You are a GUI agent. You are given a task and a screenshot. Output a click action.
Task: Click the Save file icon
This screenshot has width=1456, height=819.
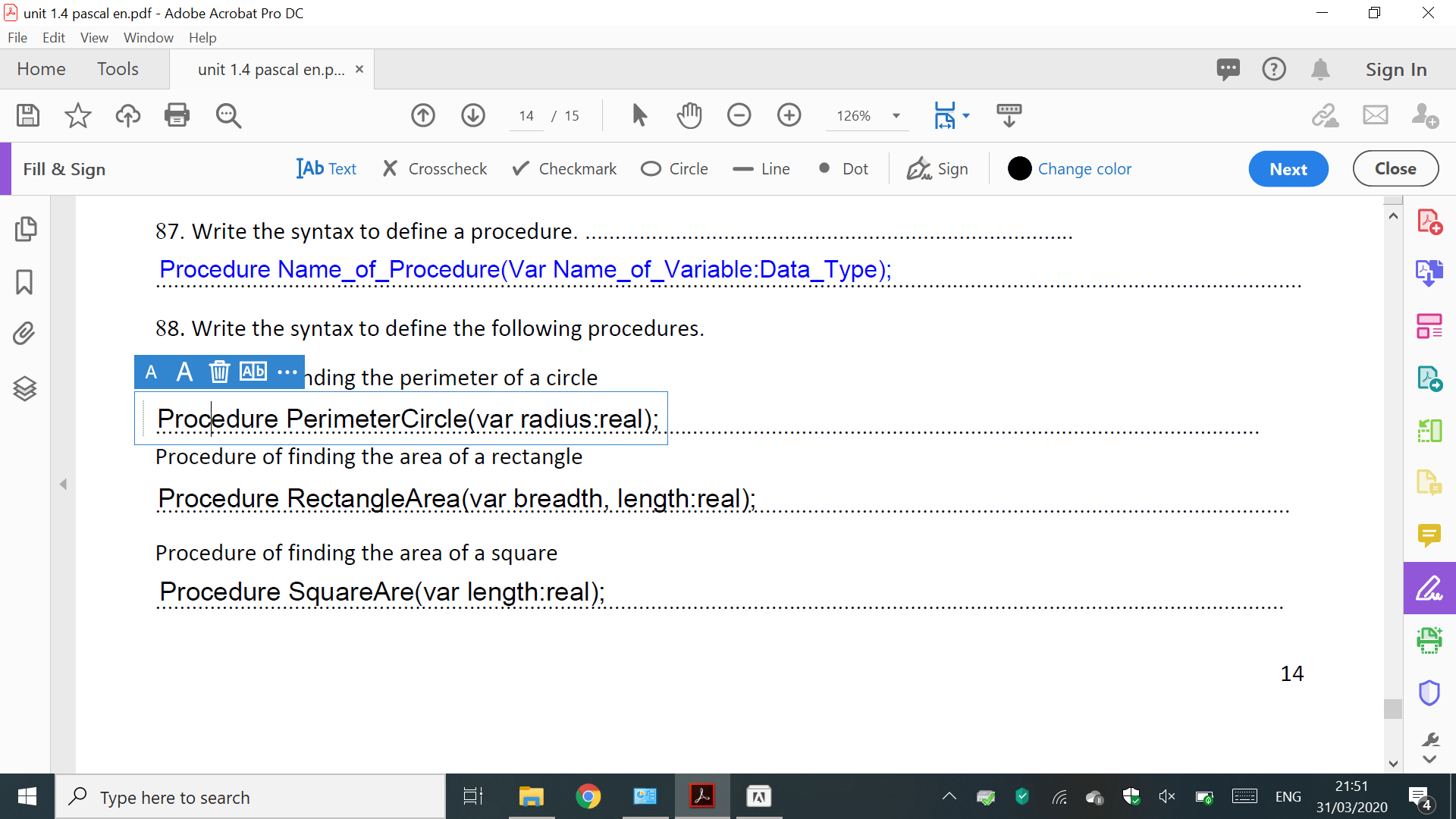point(28,115)
